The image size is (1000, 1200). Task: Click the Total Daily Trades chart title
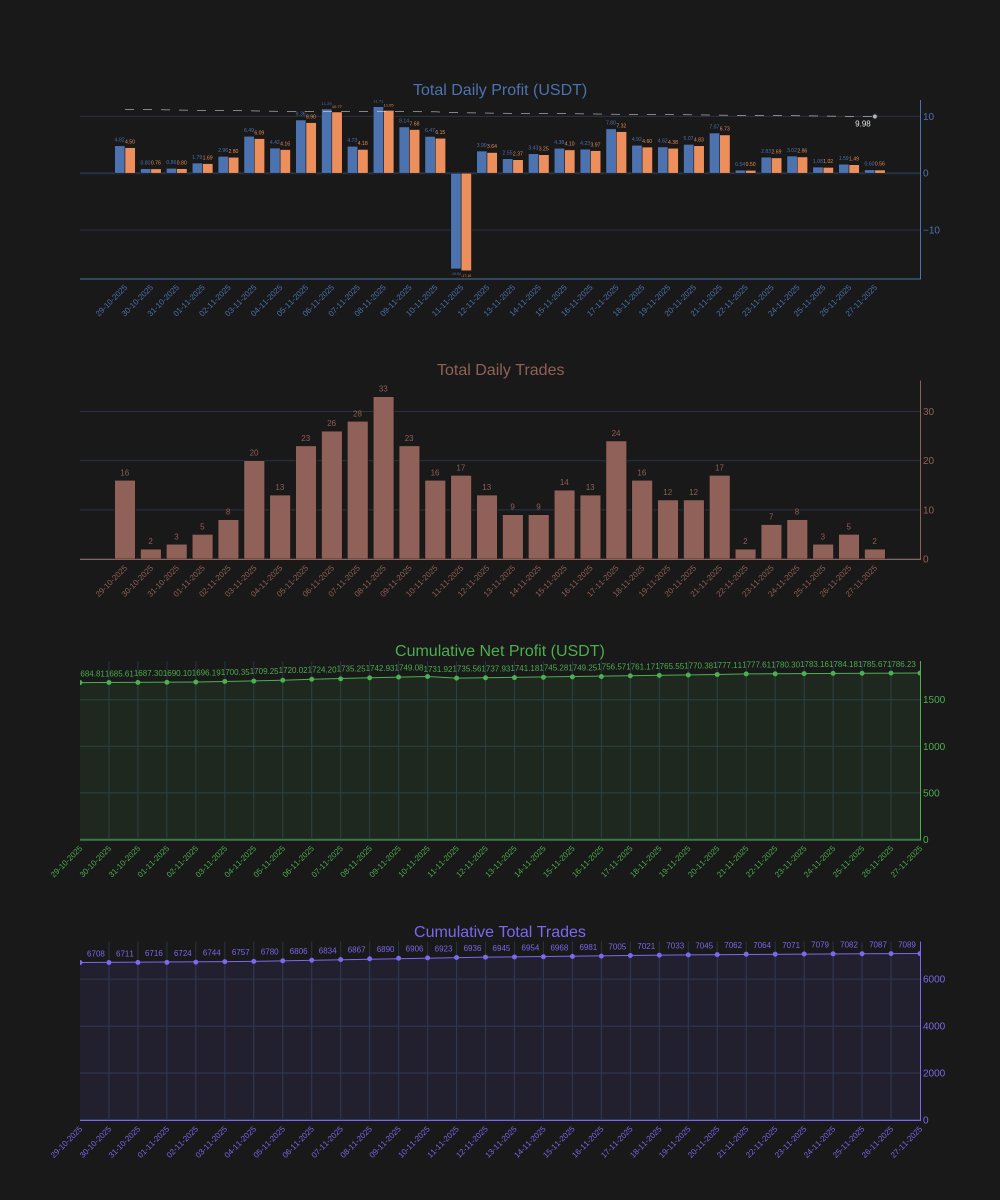coord(500,369)
